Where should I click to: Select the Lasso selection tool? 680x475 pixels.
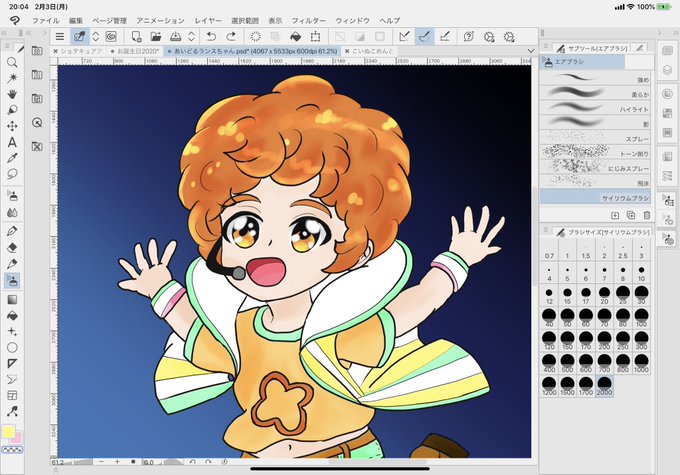[x=12, y=174]
